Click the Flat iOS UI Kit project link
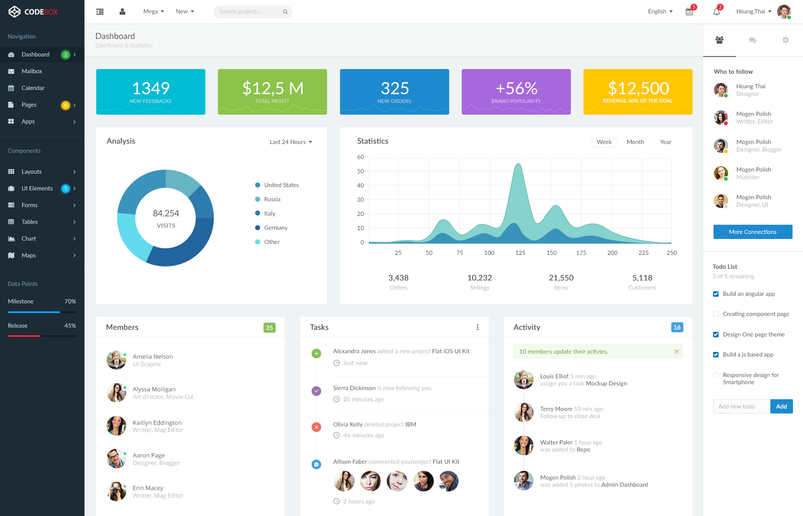This screenshot has height=516, width=803. coord(451,351)
